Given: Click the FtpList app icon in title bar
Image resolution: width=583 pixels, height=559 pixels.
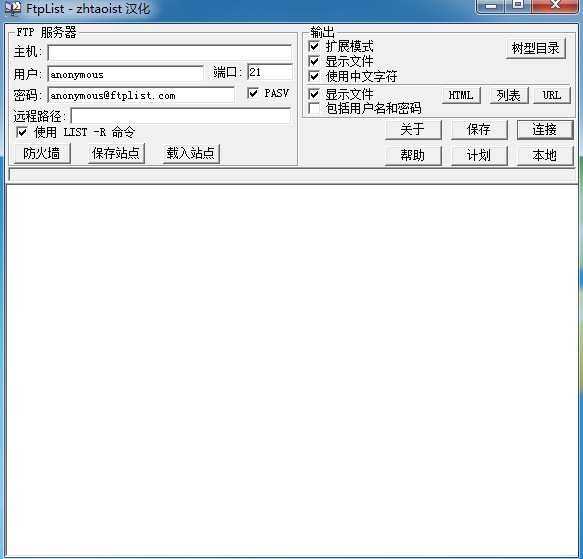Looking at the screenshot, I should [x=12, y=8].
